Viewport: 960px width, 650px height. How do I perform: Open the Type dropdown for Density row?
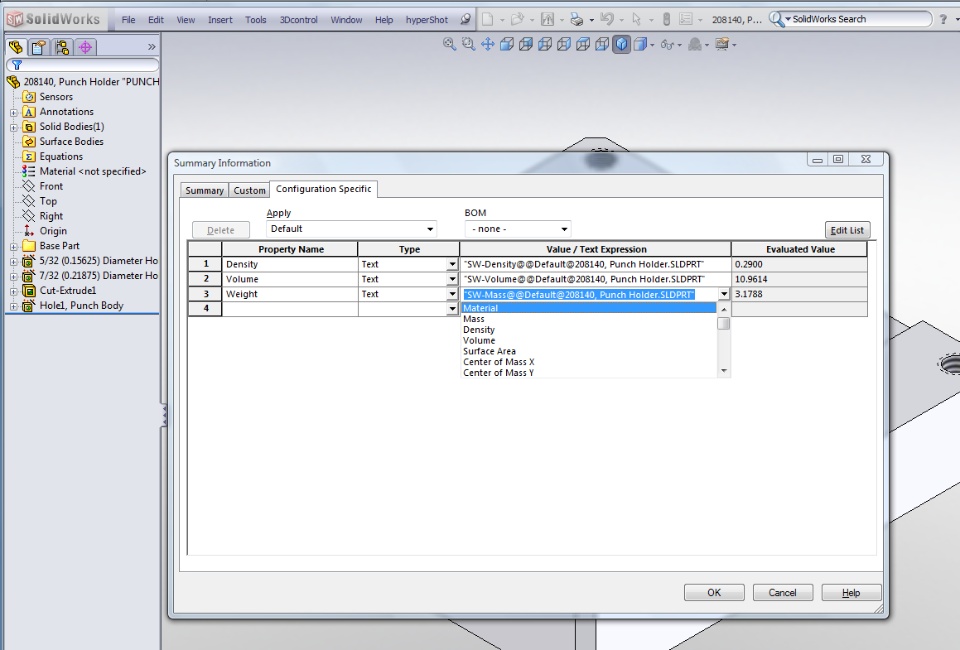click(x=452, y=264)
